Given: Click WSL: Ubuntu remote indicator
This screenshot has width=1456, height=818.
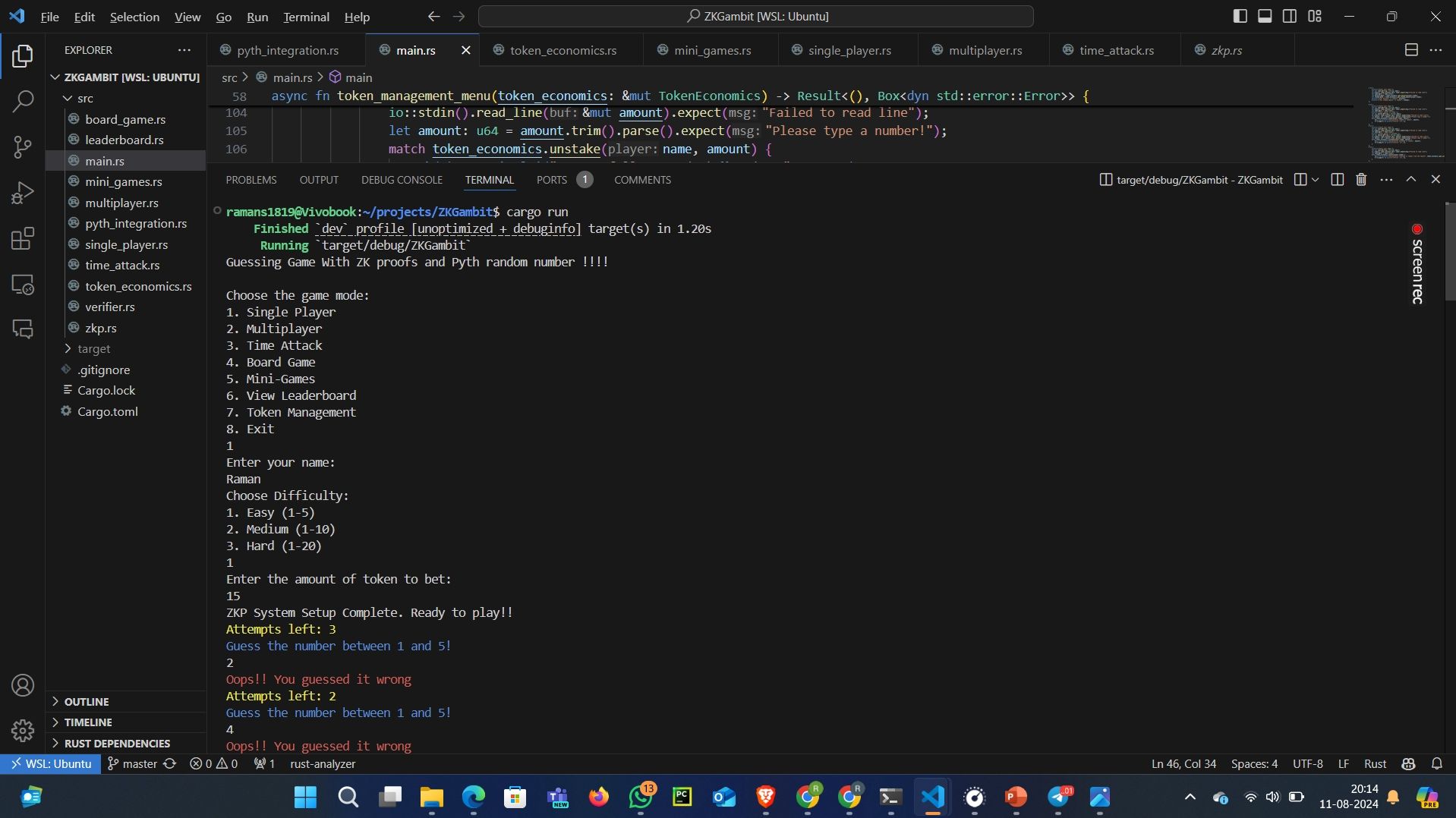Looking at the screenshot, I should pos(51,764).
